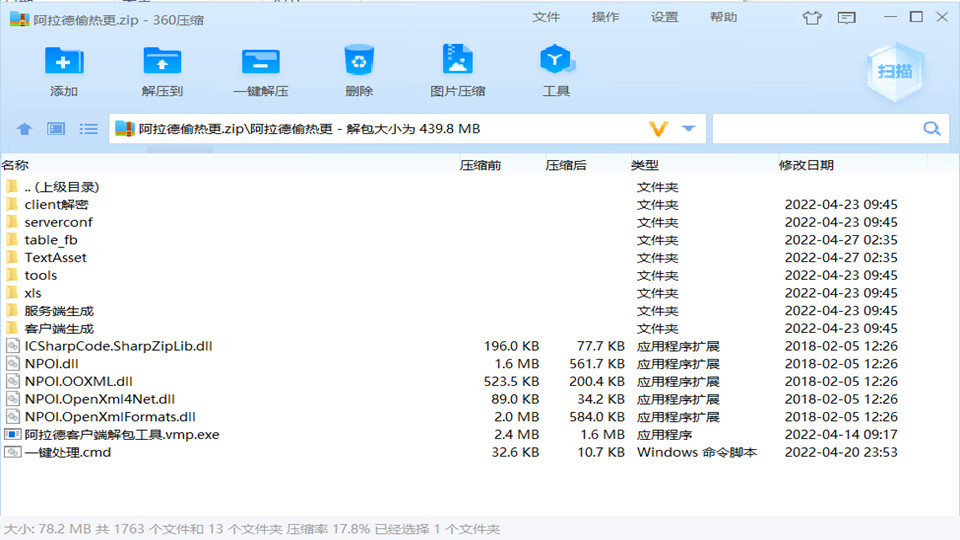The image size is (960, 540).
Task: Select the 一键处理.cmd file icon
Action: tap(13, 452)
